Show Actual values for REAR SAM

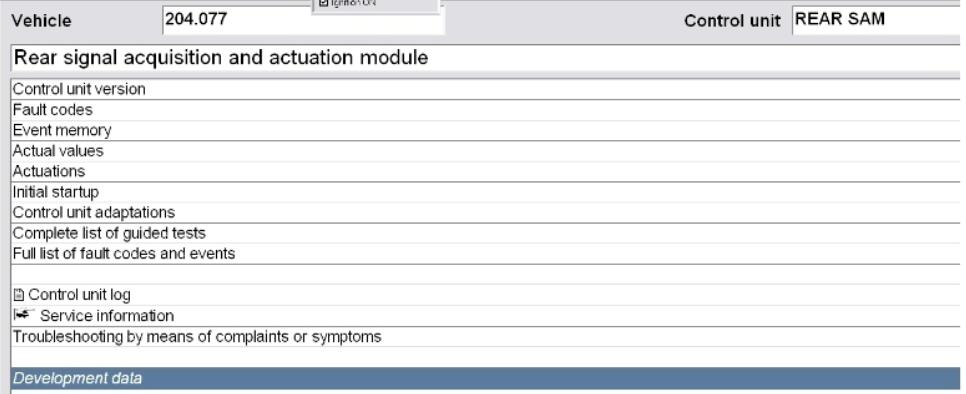(485, 151)
